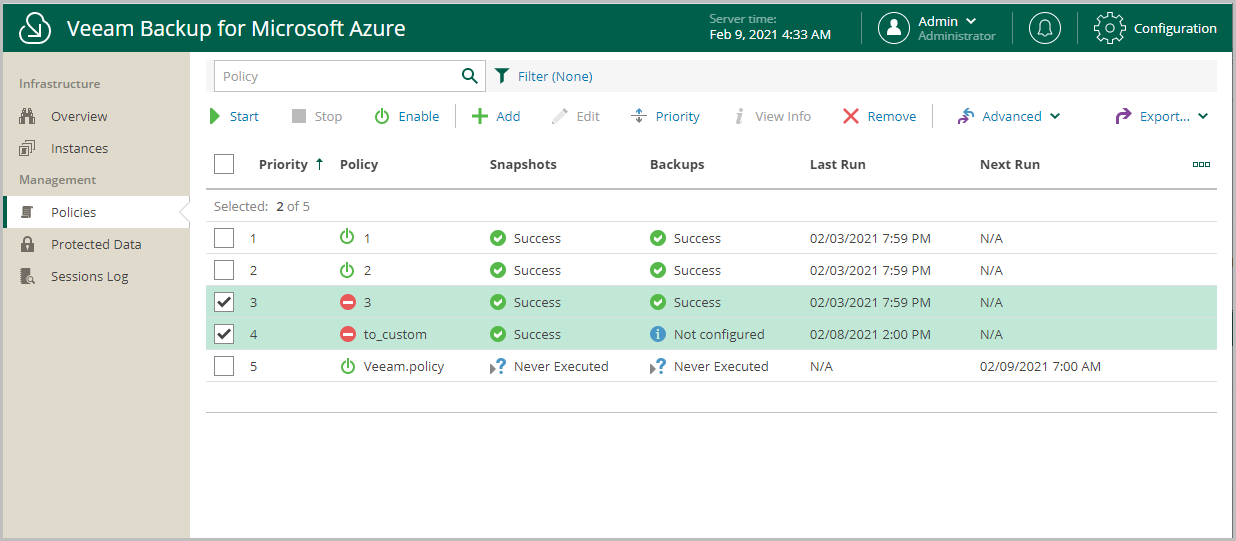Add a new policy
This screenshot has width=1236, height=541.
496,116
